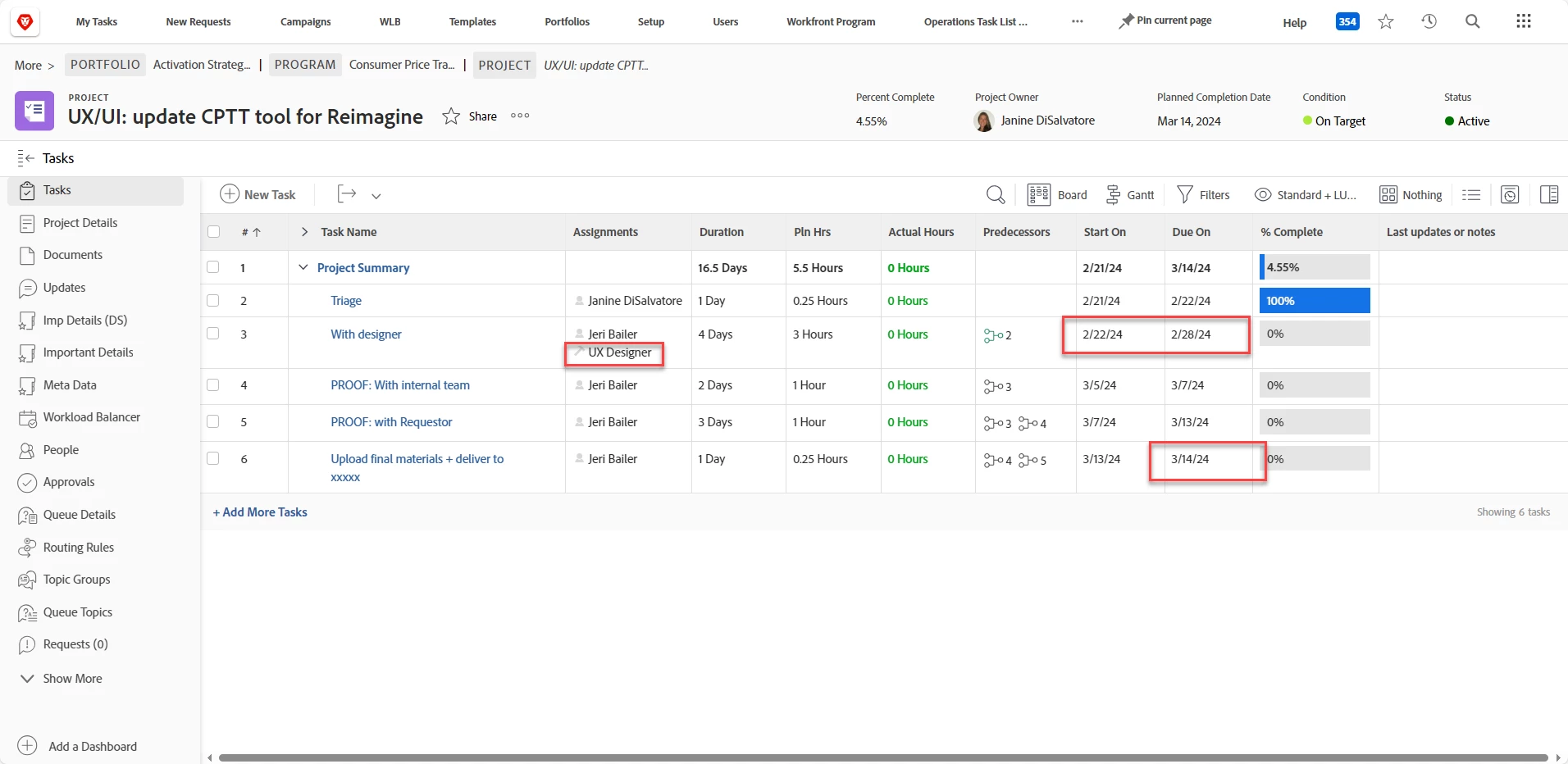Click the Share button
This screenshot has height=764, width=1568.
click(483, 116)
